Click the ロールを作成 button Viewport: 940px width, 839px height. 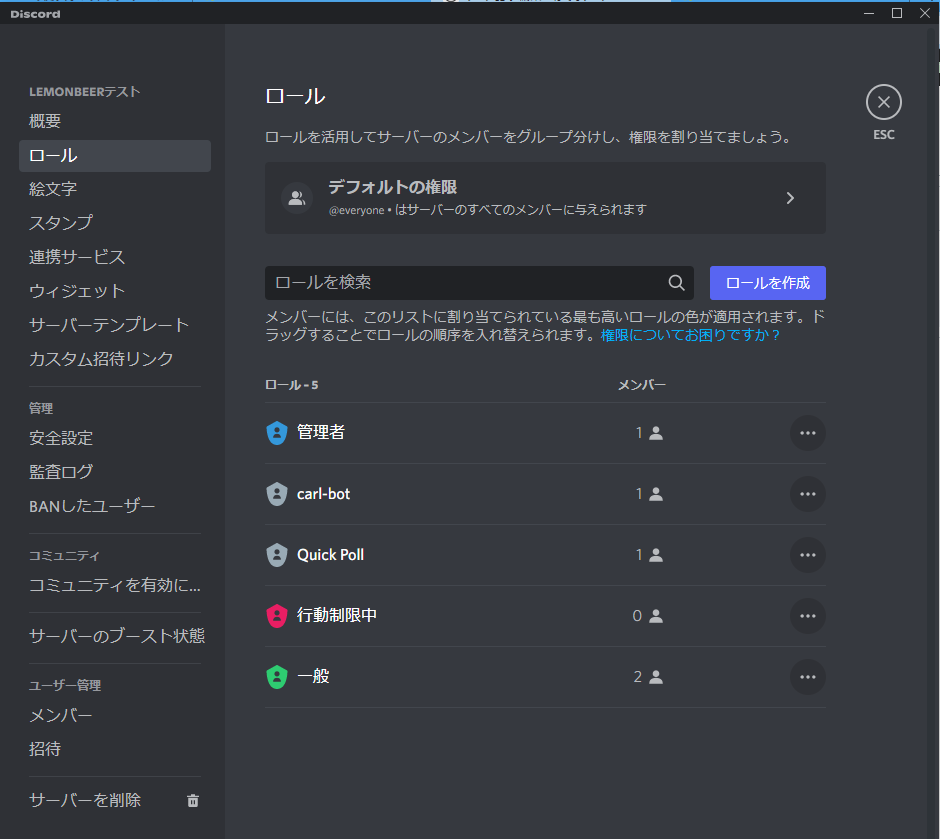(x=767, y=283)
